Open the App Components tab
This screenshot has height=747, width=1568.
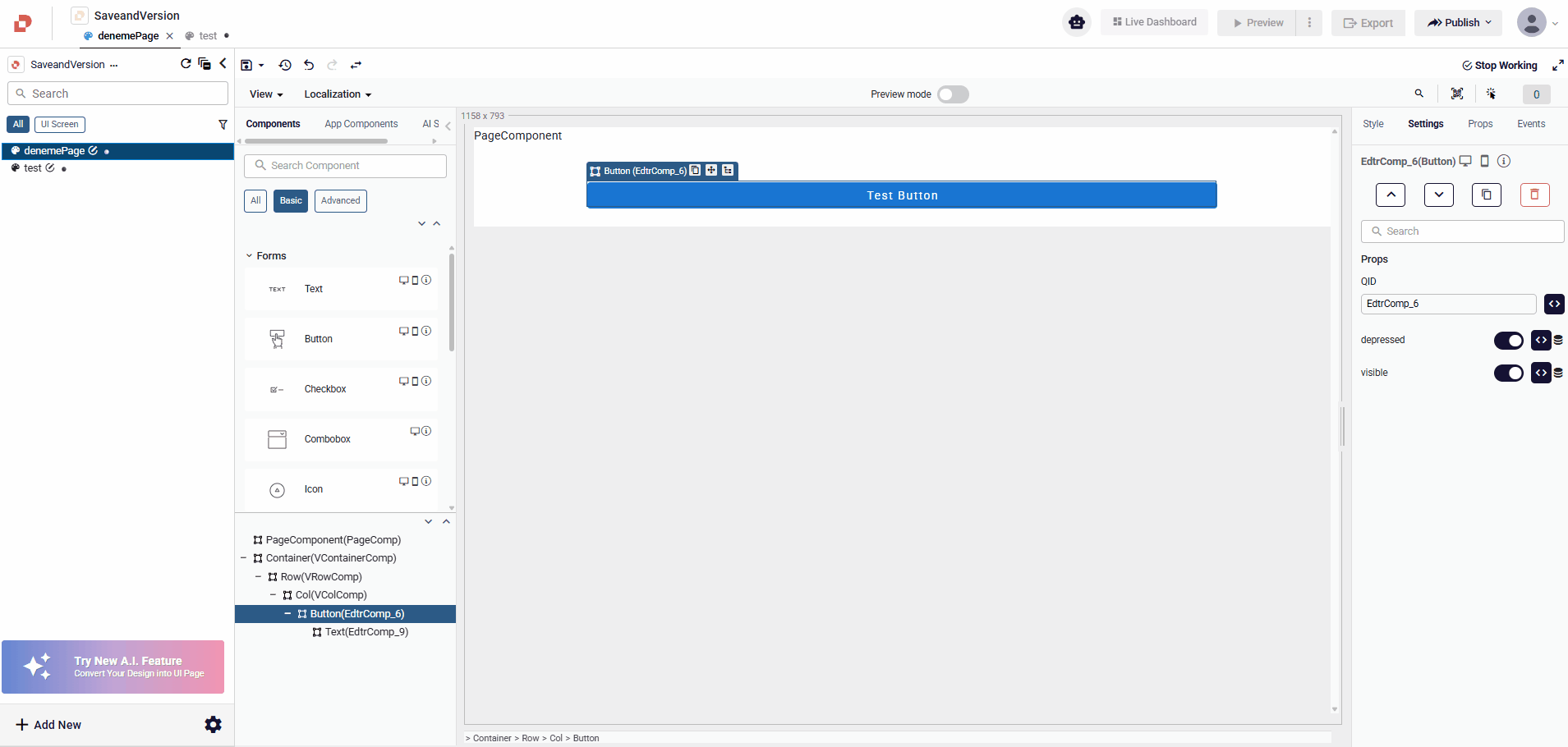click(361, 124)
